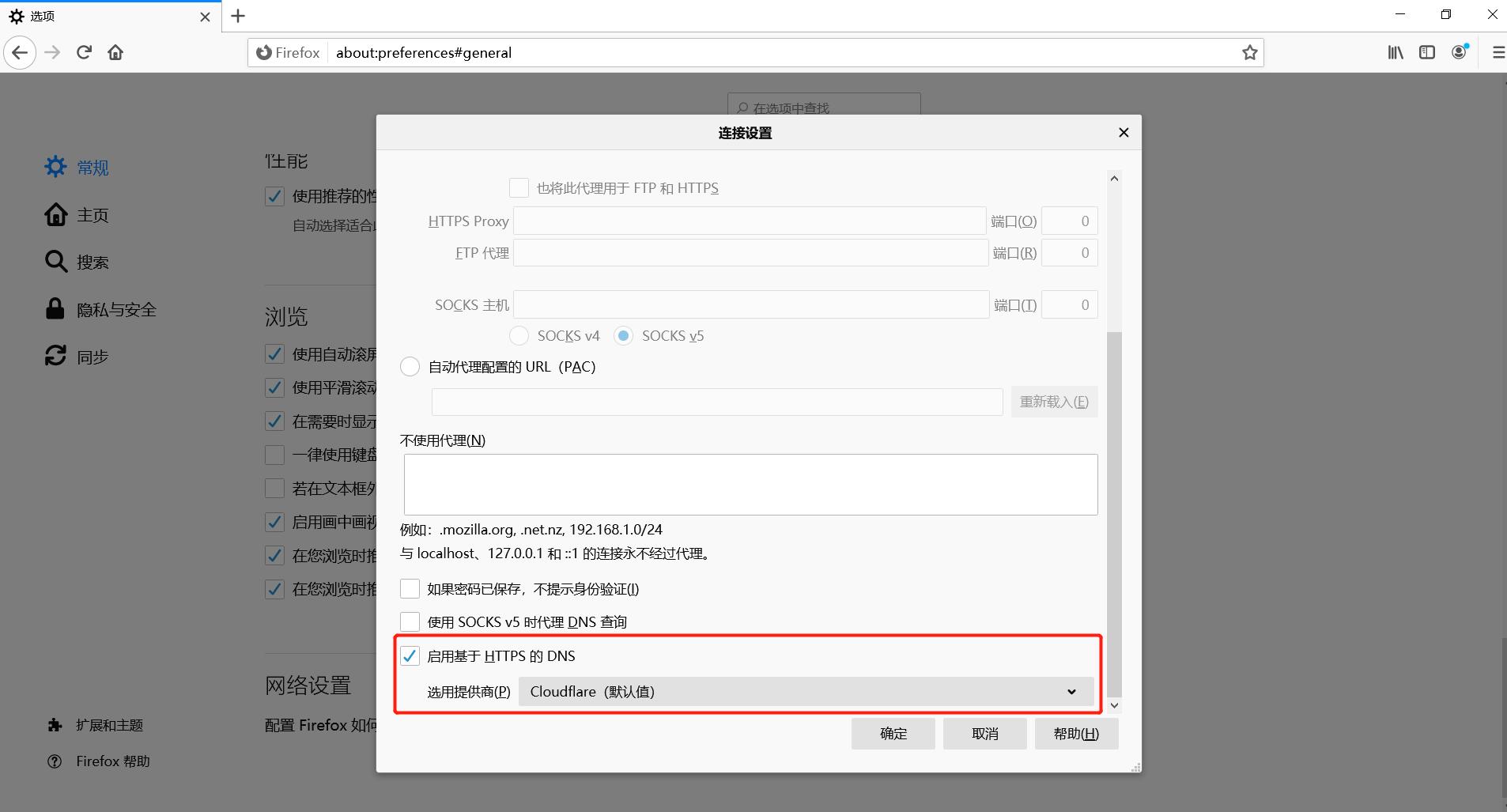1507x812 pixels.
Task: Show sidebars icon in toolbar
Action: [x=1427, y=53]
